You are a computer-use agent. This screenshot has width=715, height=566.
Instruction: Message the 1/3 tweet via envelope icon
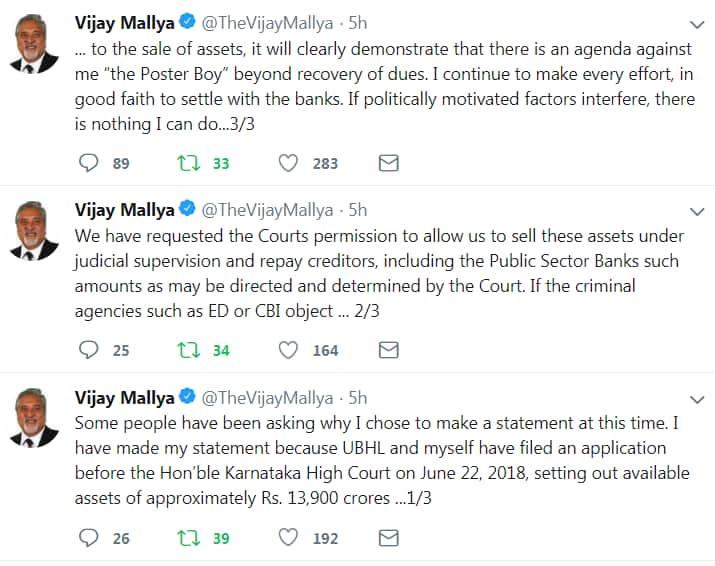[x=388, y=538]
